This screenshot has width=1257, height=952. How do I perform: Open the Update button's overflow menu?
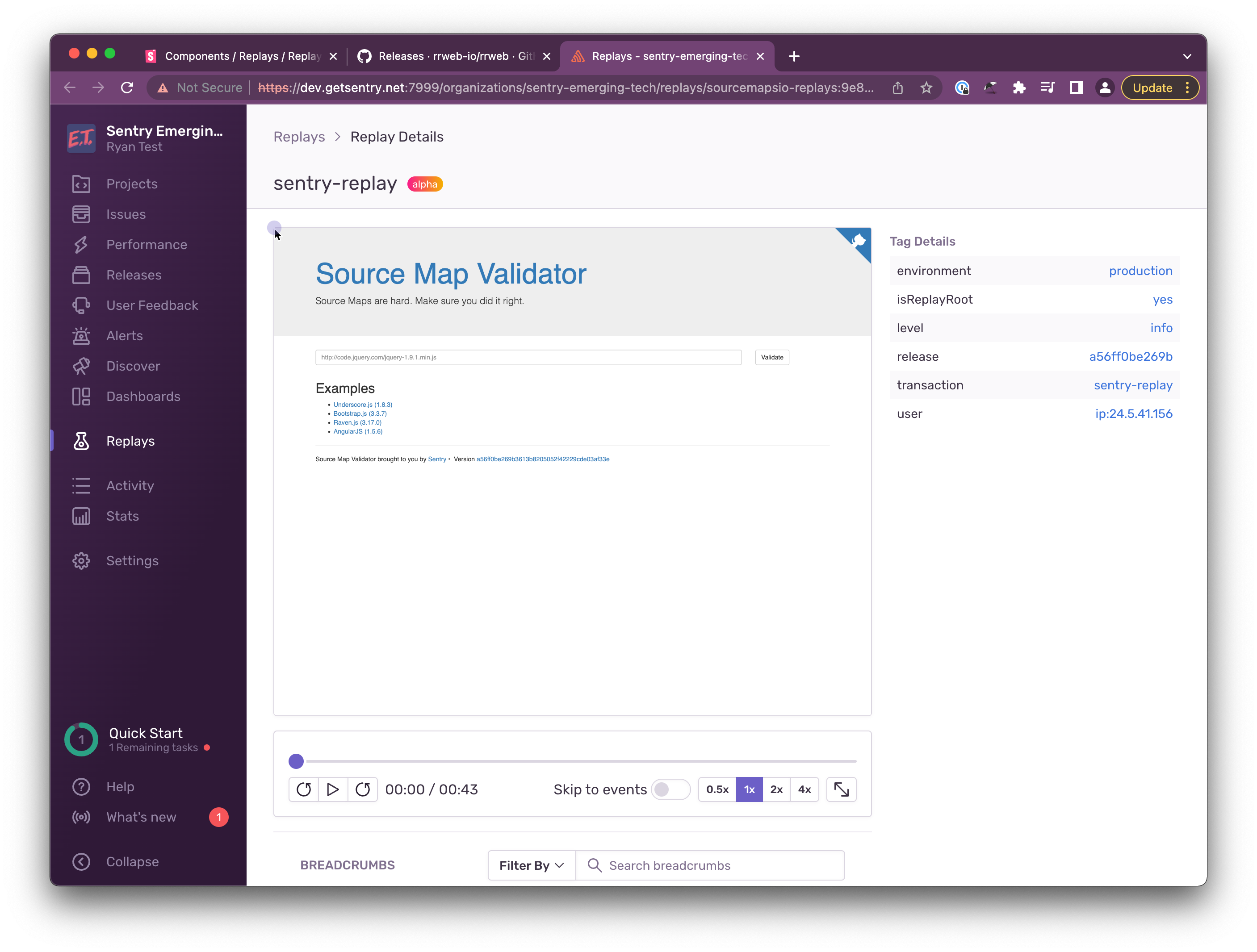1188,88
